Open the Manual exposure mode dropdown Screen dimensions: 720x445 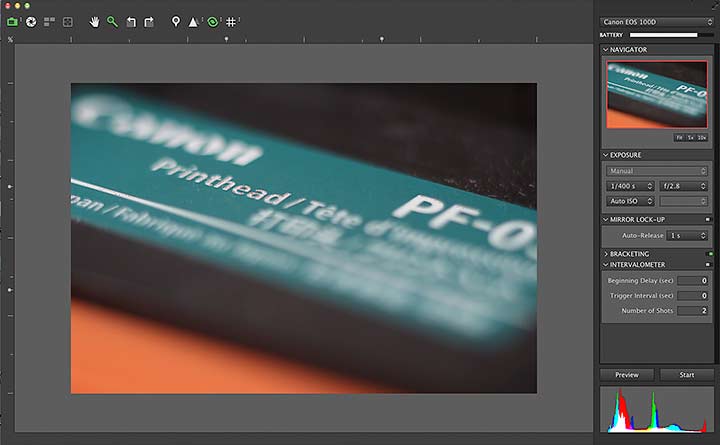click(657, 171)
